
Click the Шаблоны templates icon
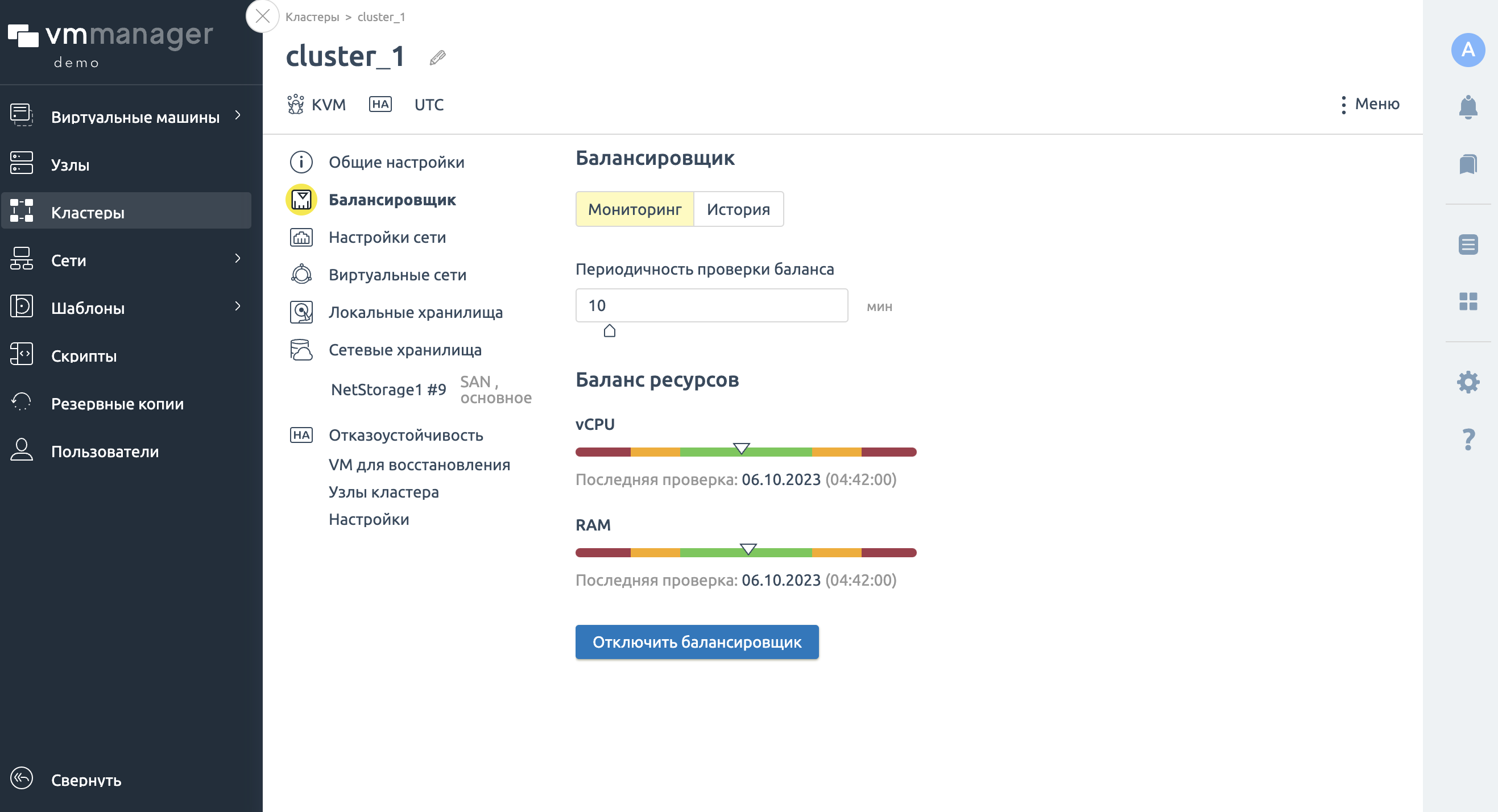point(22,307)
